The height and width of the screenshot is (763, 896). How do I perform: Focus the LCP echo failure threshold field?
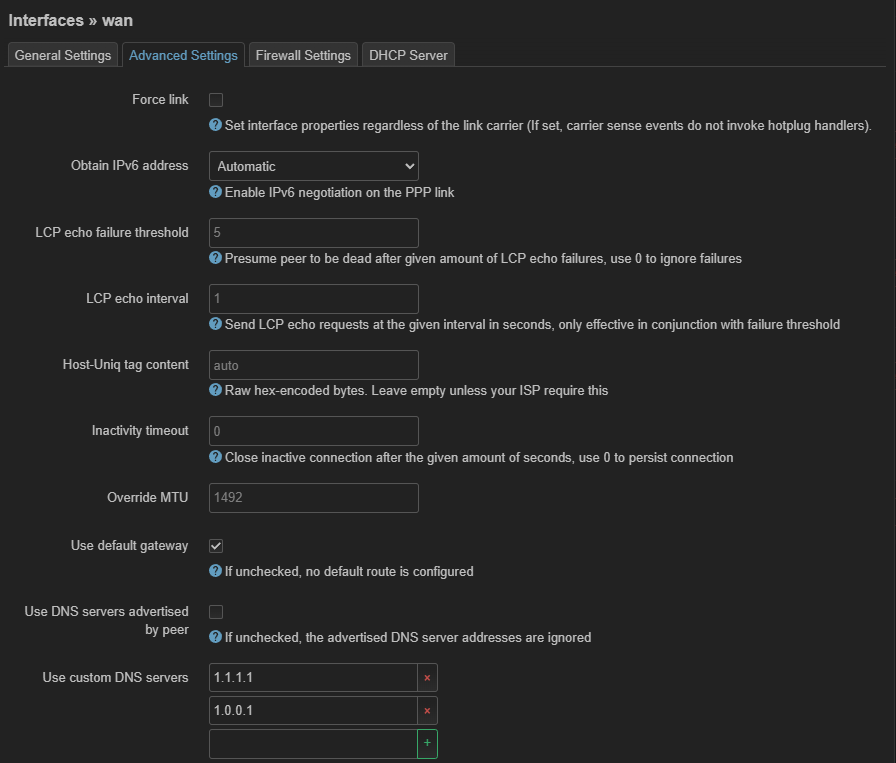[314, 233]
